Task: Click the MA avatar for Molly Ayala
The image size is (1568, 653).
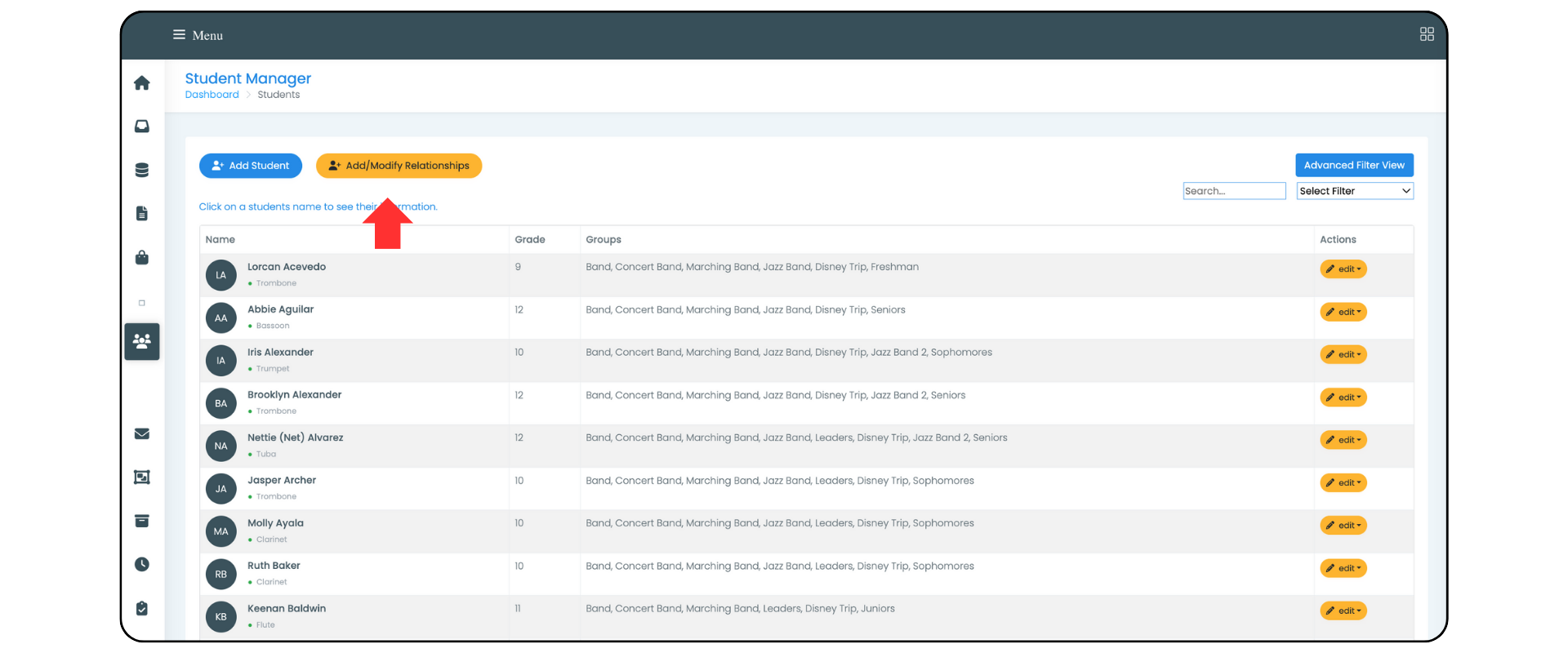Action: point(221,531)
